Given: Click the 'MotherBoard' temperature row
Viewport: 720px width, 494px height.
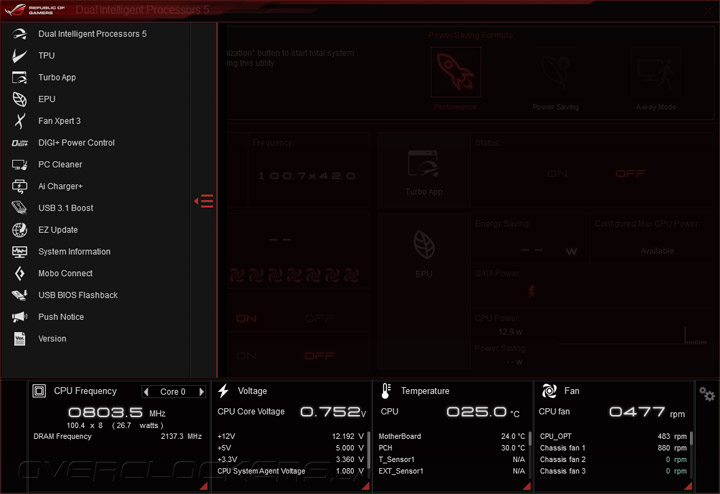Looking at the screenshot, I should coord(451,436).
